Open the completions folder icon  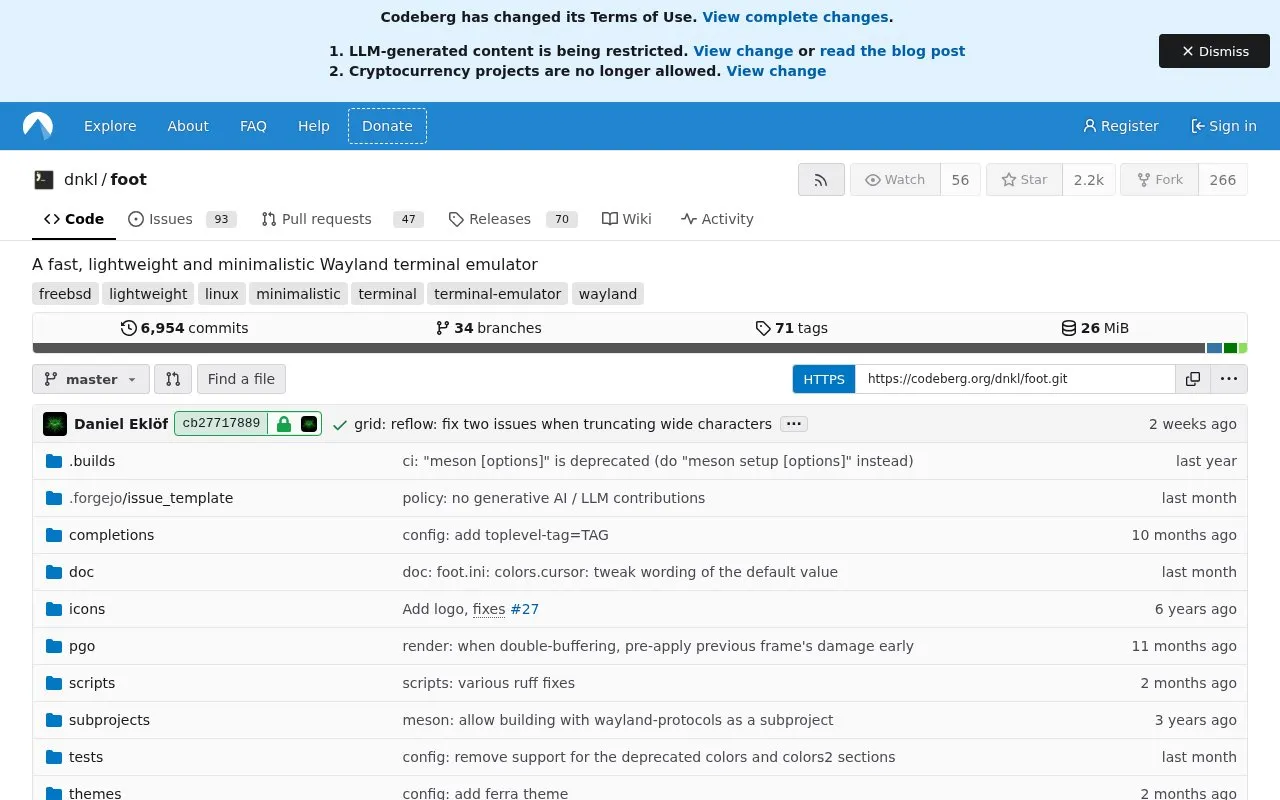(x=54, y=535)
